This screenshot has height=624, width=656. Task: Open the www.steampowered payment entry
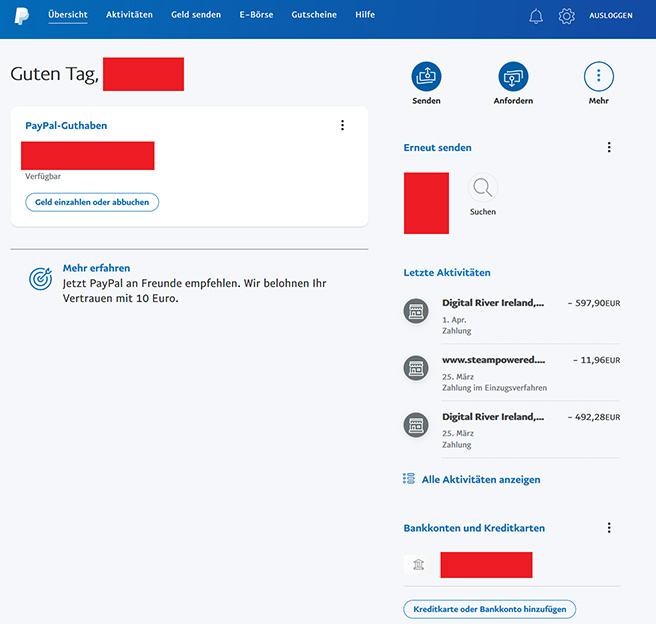pyautogui.click(x=512, y=373)
